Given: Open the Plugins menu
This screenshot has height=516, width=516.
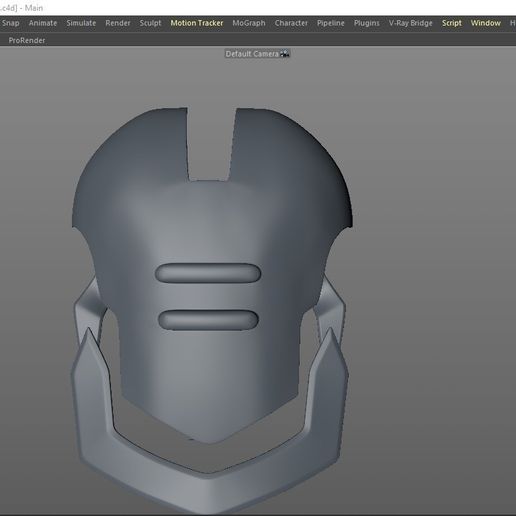Looking at the screenshot, I should coord(366,23).
